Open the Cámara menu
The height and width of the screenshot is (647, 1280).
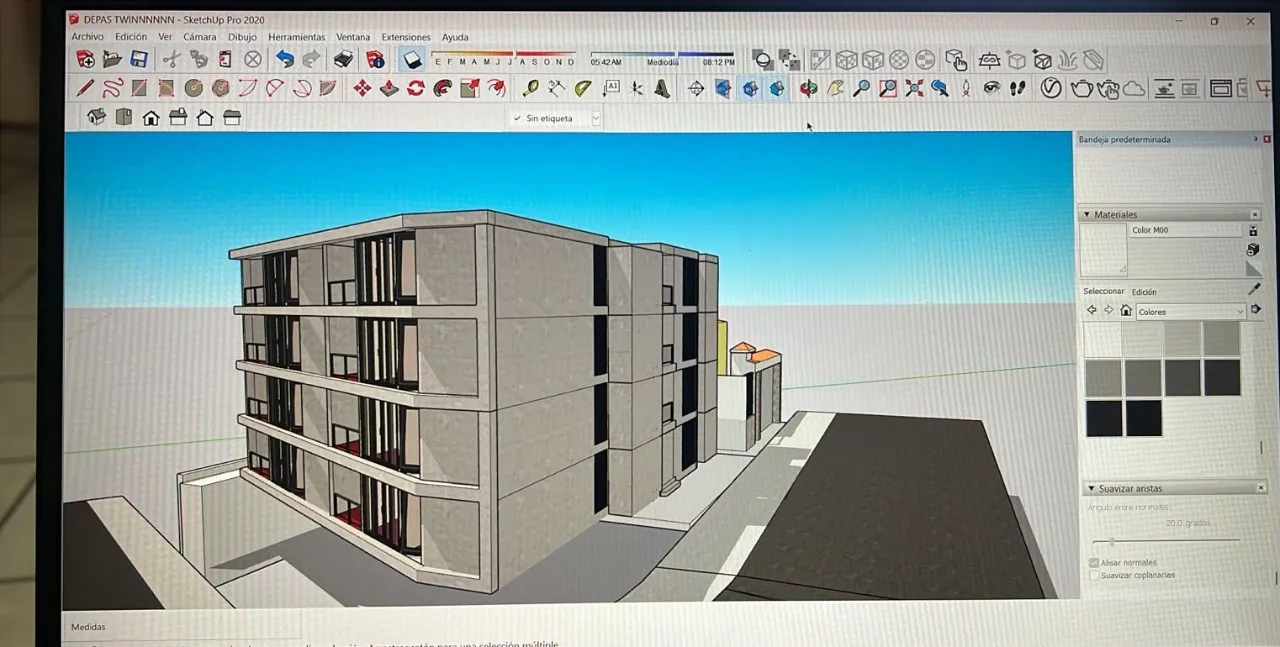pyautogui.click(x=200, y=37)
